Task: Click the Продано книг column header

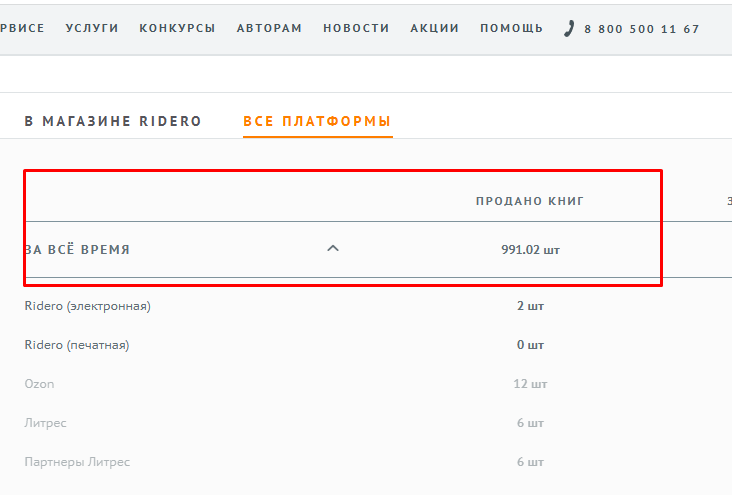Action: pyautogui.click(x=530, y=201)
